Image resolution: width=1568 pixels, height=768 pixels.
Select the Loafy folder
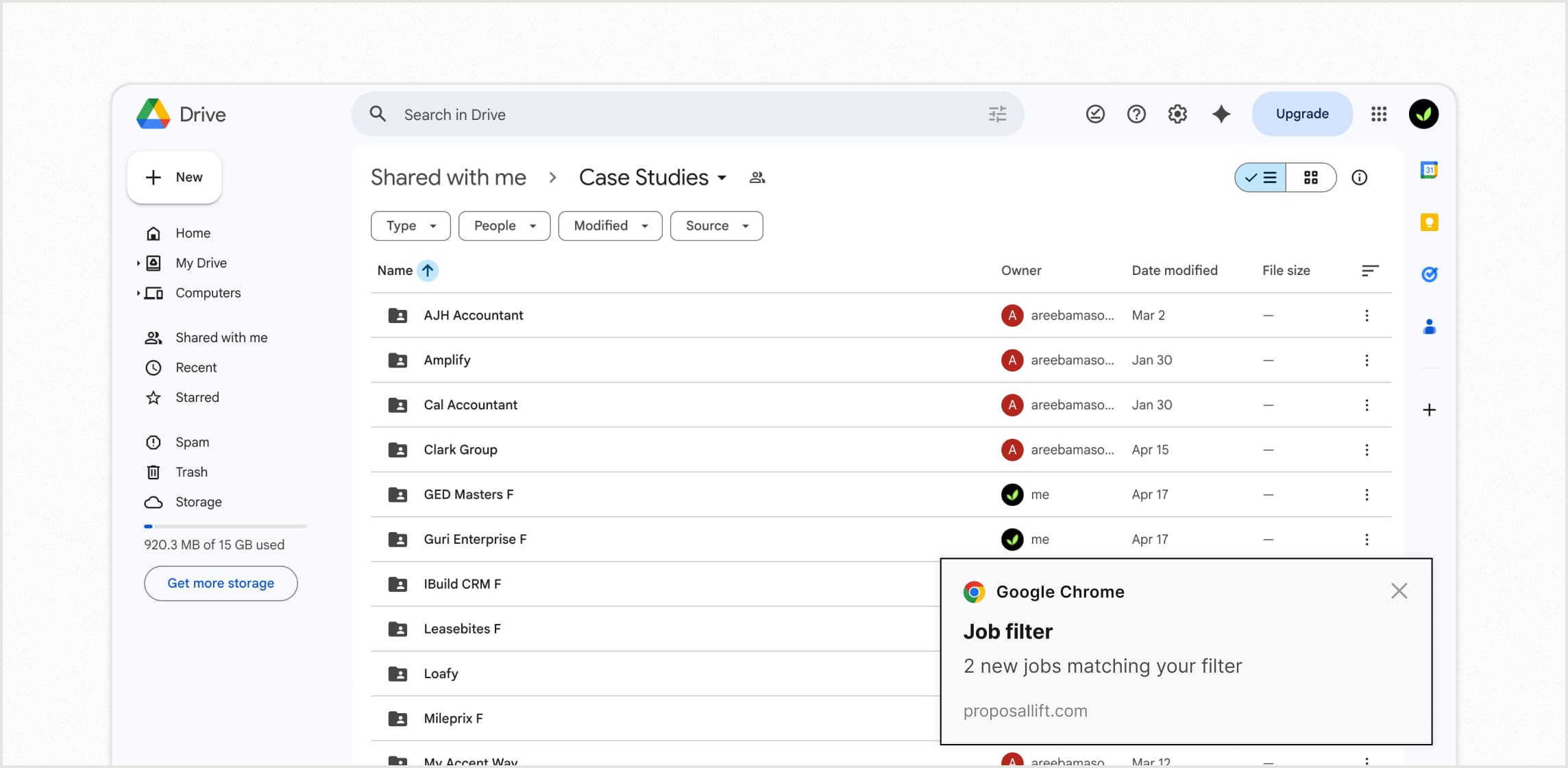coord(441,674)
